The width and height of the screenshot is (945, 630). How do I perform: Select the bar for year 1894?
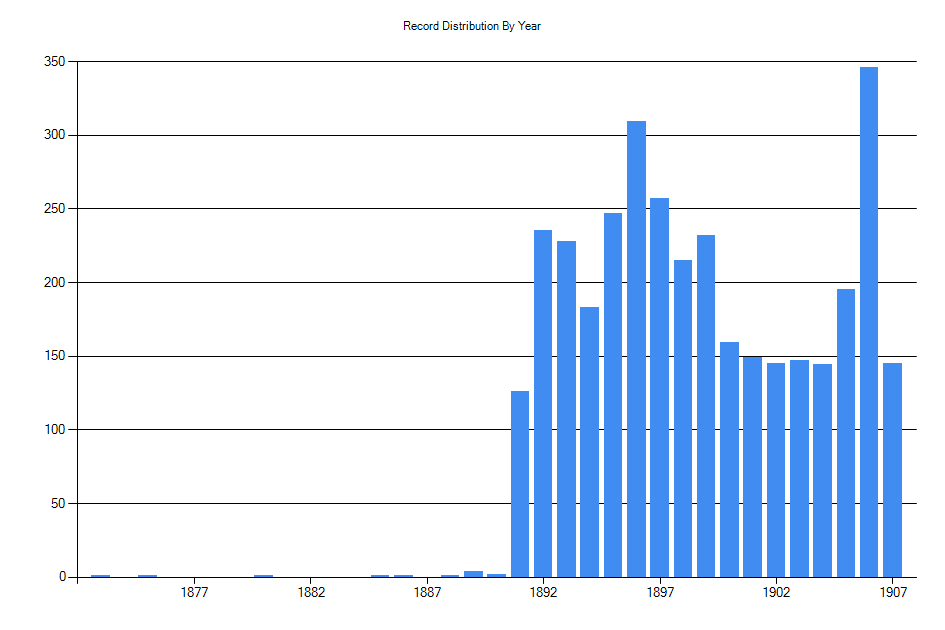point(589,442)
